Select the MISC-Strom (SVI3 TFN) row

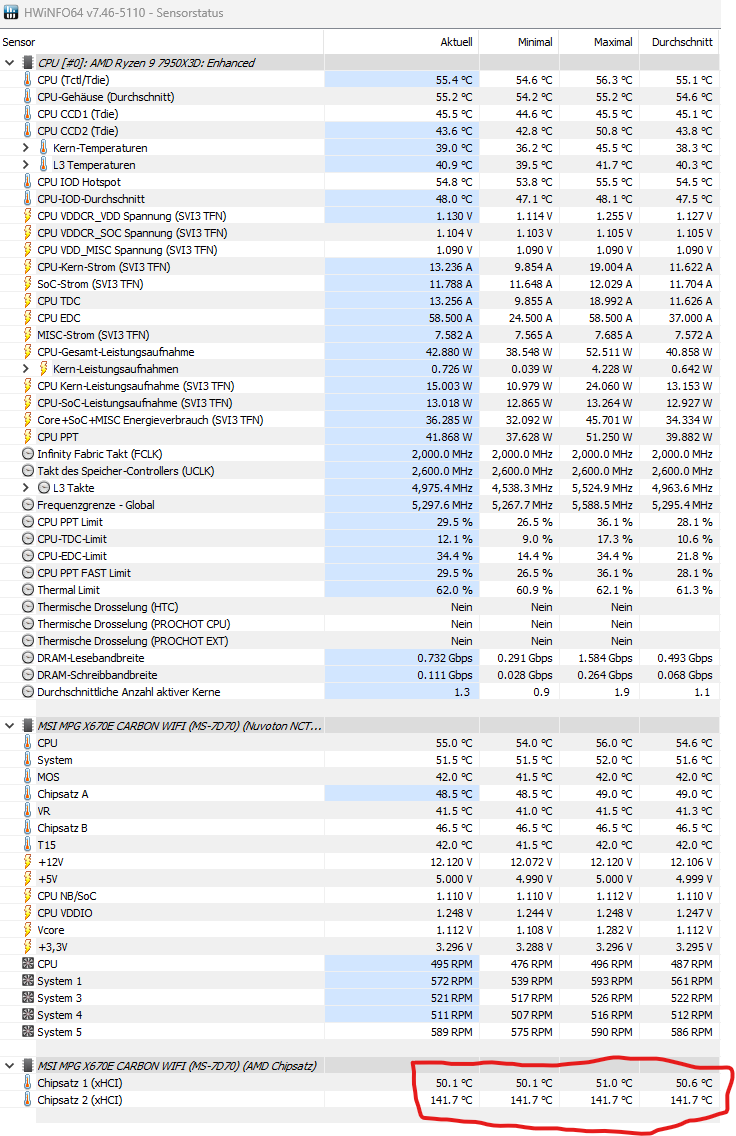[x=360, y=335]
